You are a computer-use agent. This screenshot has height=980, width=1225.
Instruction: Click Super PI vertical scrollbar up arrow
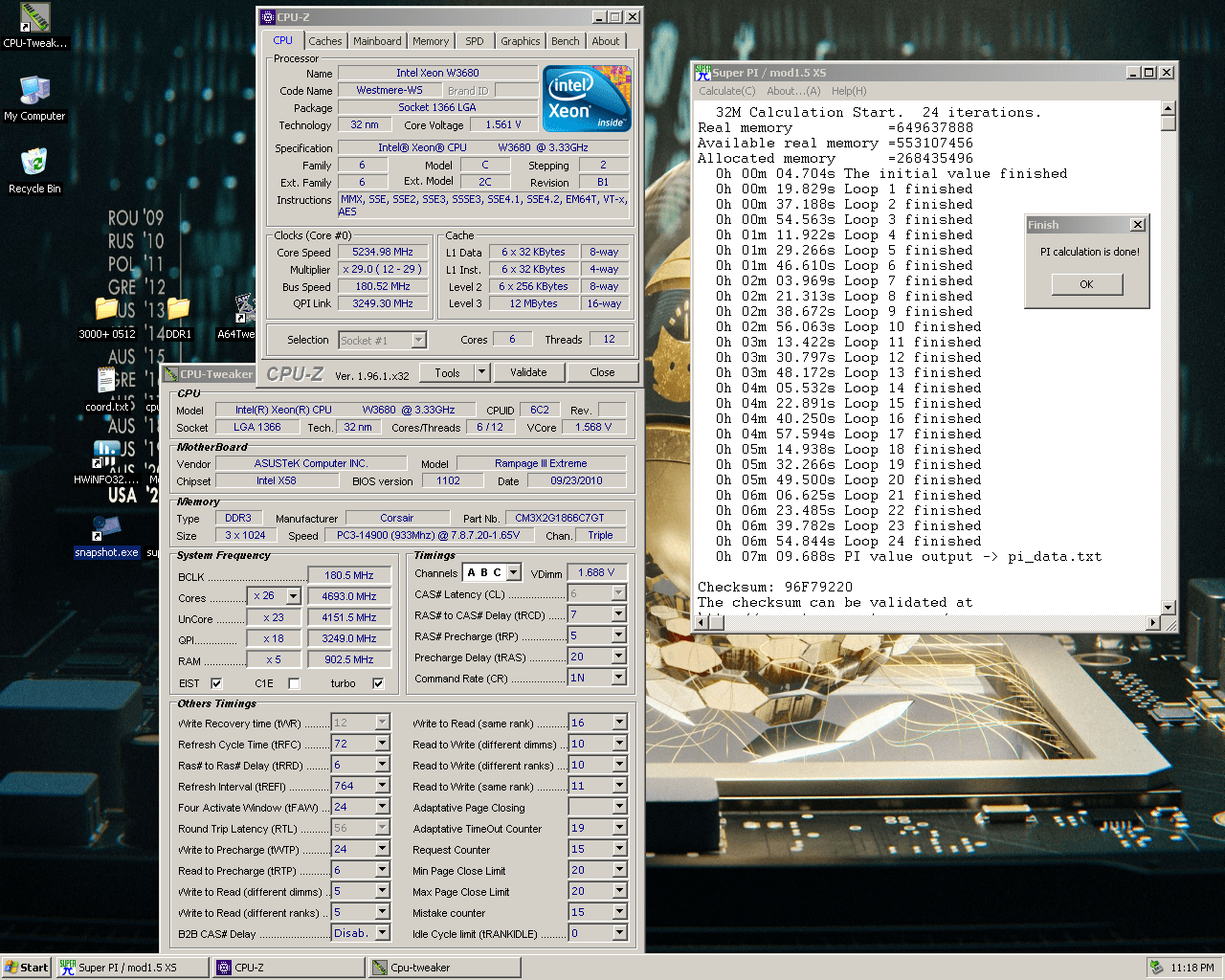coord(1168,110)
